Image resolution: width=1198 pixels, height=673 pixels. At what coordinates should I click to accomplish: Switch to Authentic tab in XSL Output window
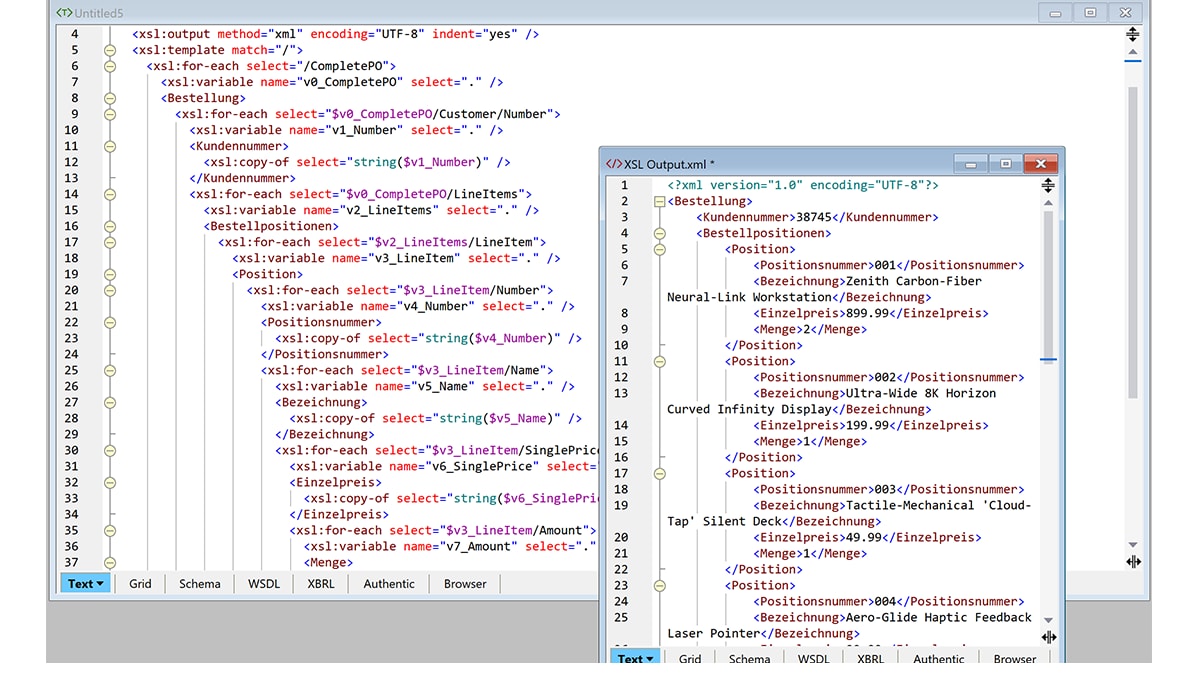click(x=939, y=657)
